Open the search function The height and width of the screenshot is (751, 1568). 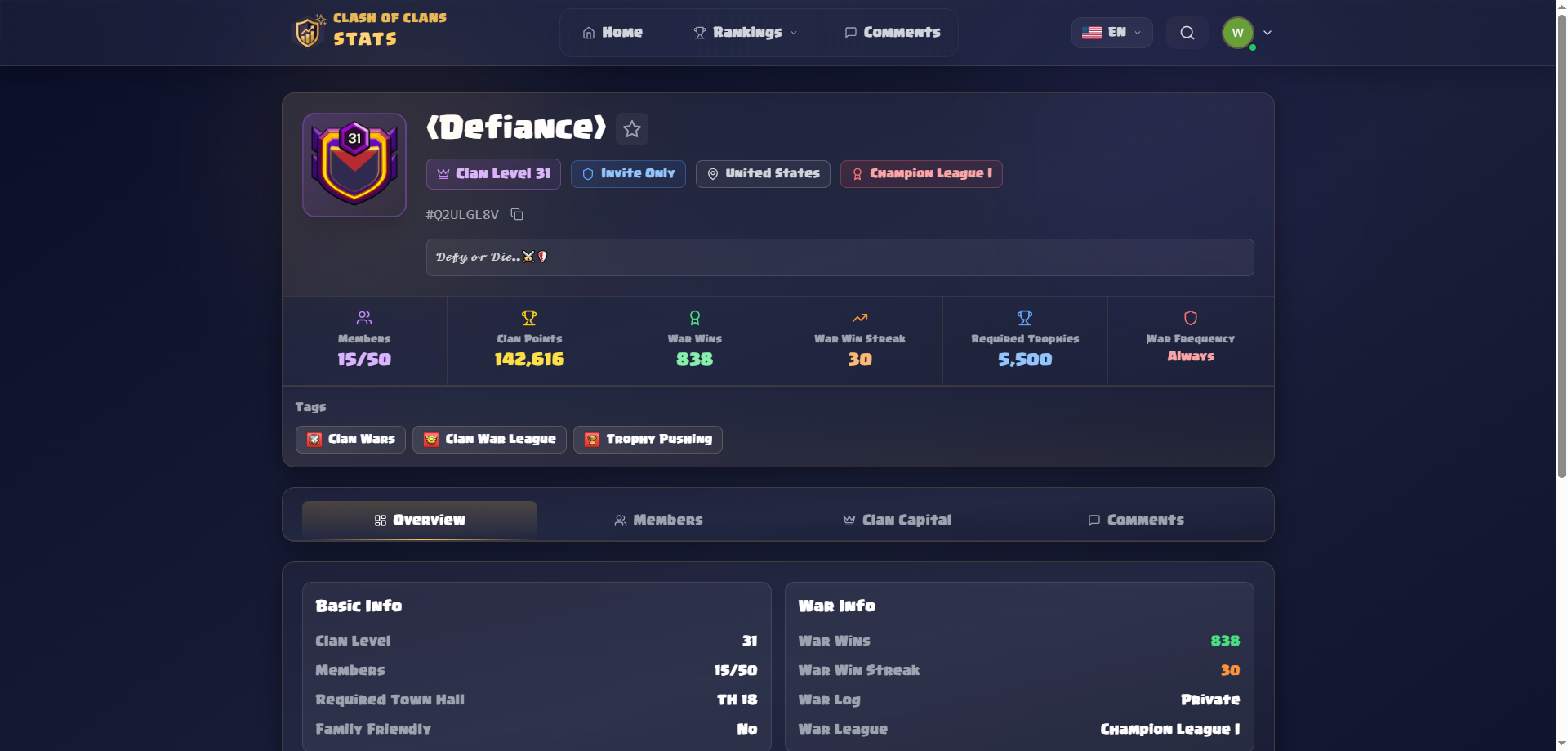coord(1187,33)
